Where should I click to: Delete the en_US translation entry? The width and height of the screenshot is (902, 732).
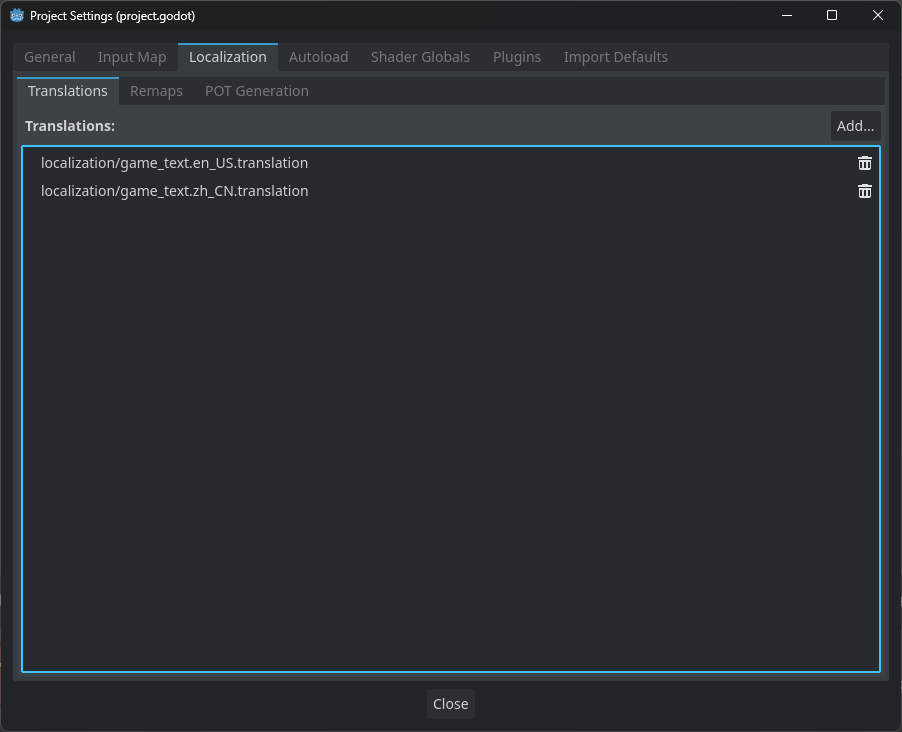865,163
